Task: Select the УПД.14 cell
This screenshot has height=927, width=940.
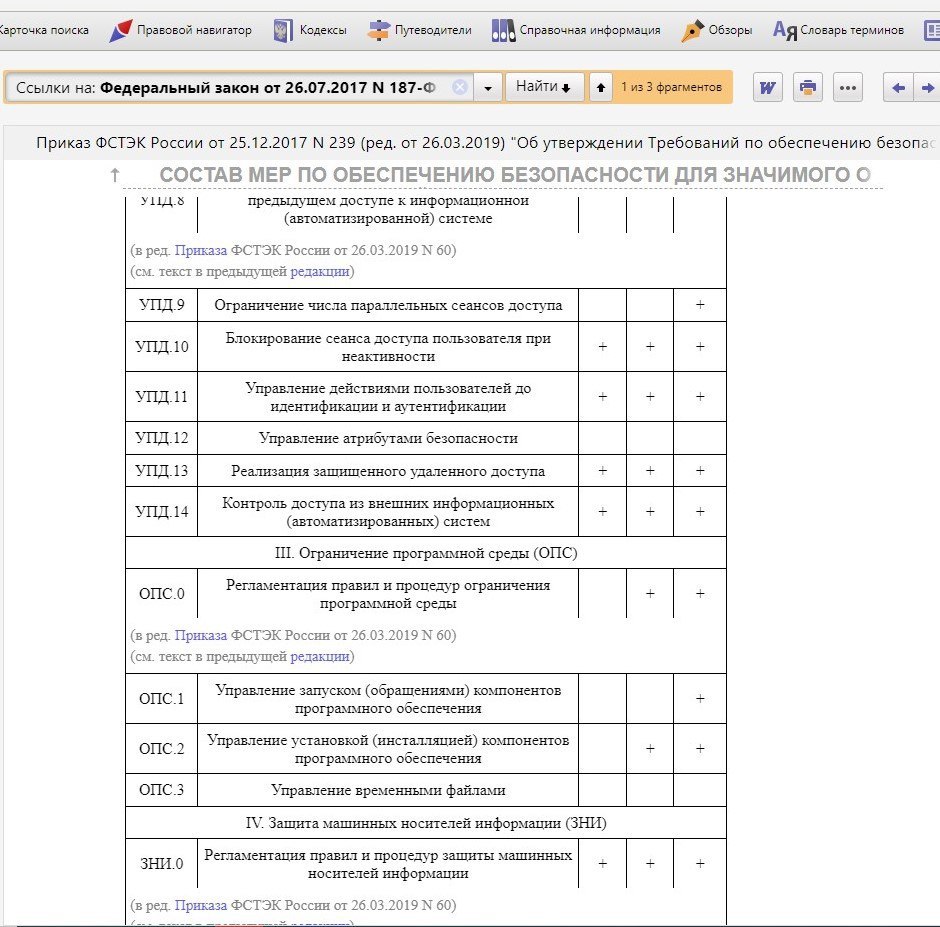Action: (x=162, y=511)
